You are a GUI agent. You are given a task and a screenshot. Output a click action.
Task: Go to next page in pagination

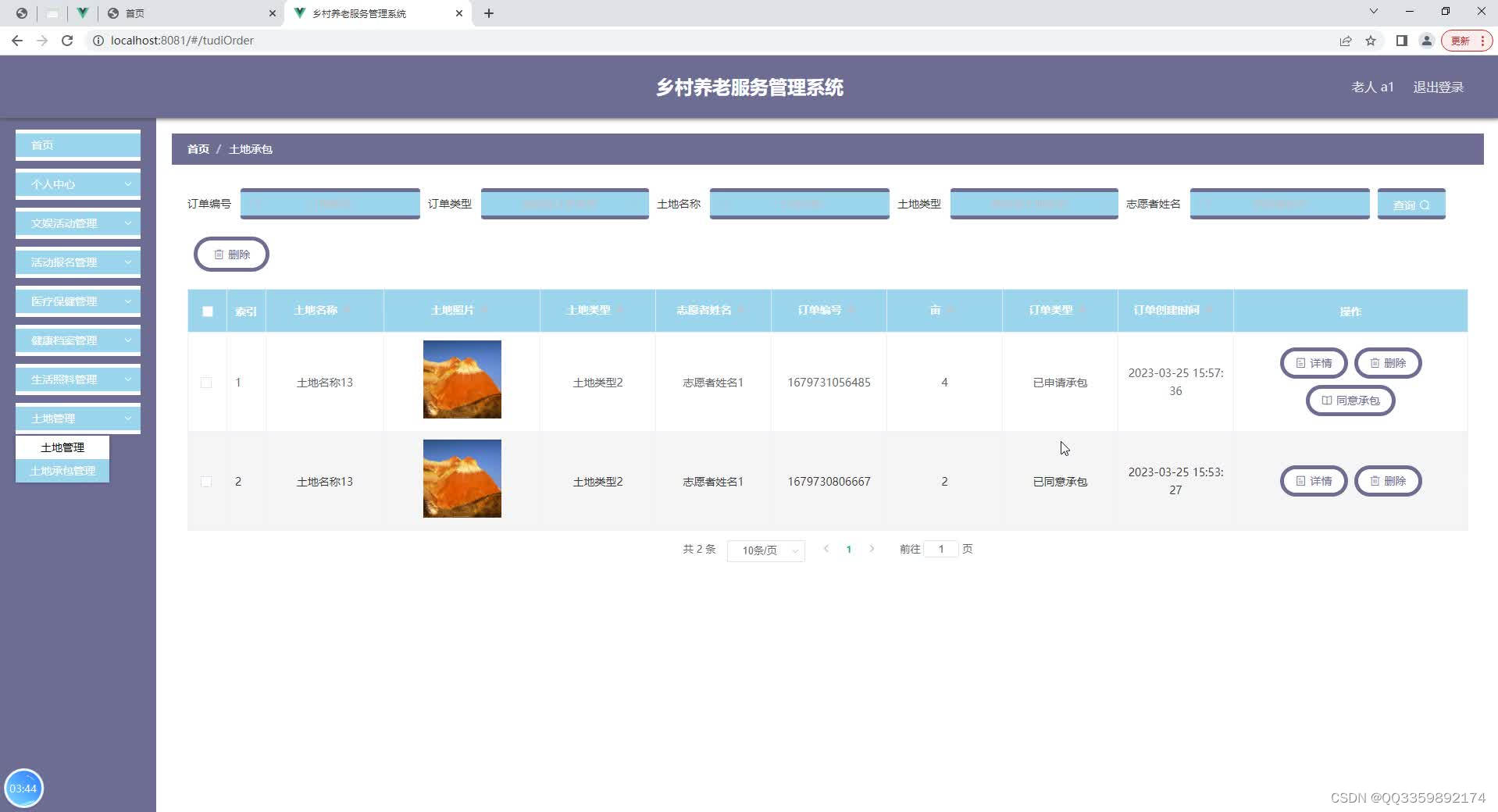tap(872, 550)
